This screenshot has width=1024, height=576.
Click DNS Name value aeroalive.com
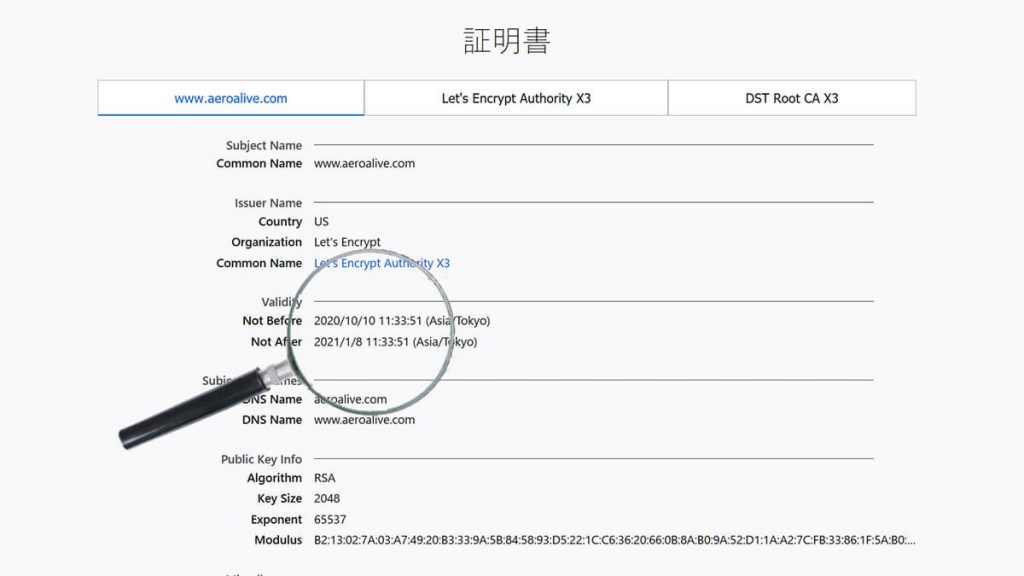pyautogui.click(x=351, y=399)
